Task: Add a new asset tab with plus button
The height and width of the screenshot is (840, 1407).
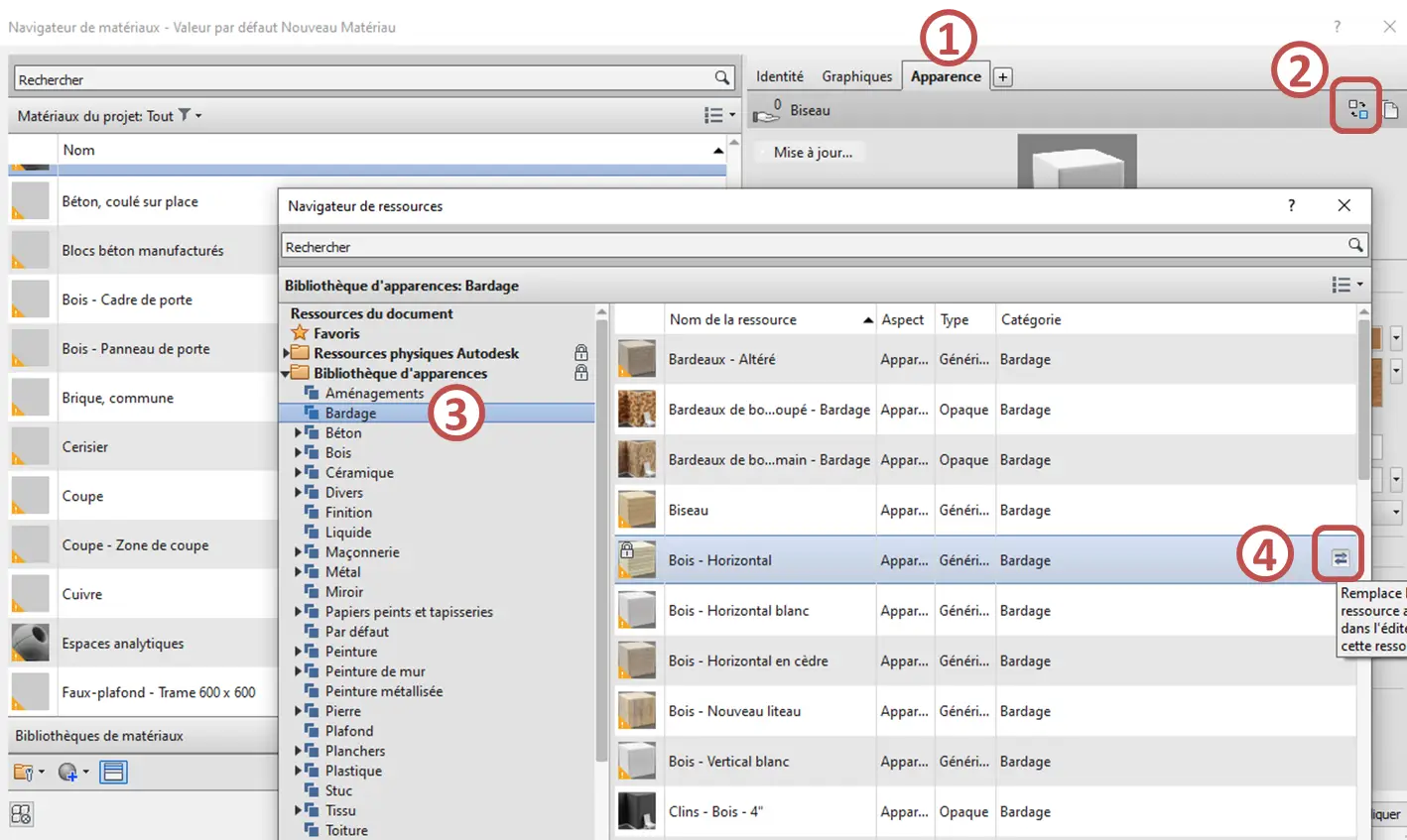Action: [1003, 77]
